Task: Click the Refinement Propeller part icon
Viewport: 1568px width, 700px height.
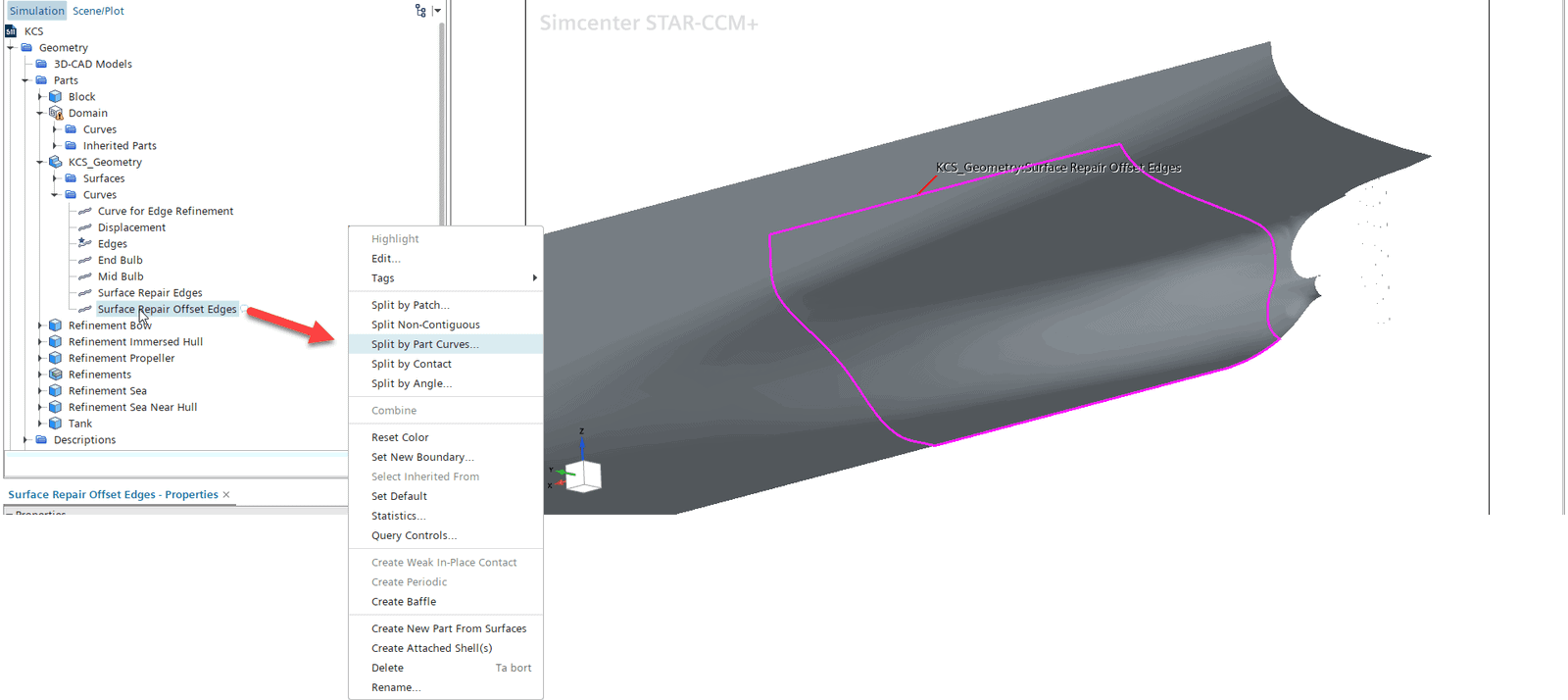Action: pos(56,358)
